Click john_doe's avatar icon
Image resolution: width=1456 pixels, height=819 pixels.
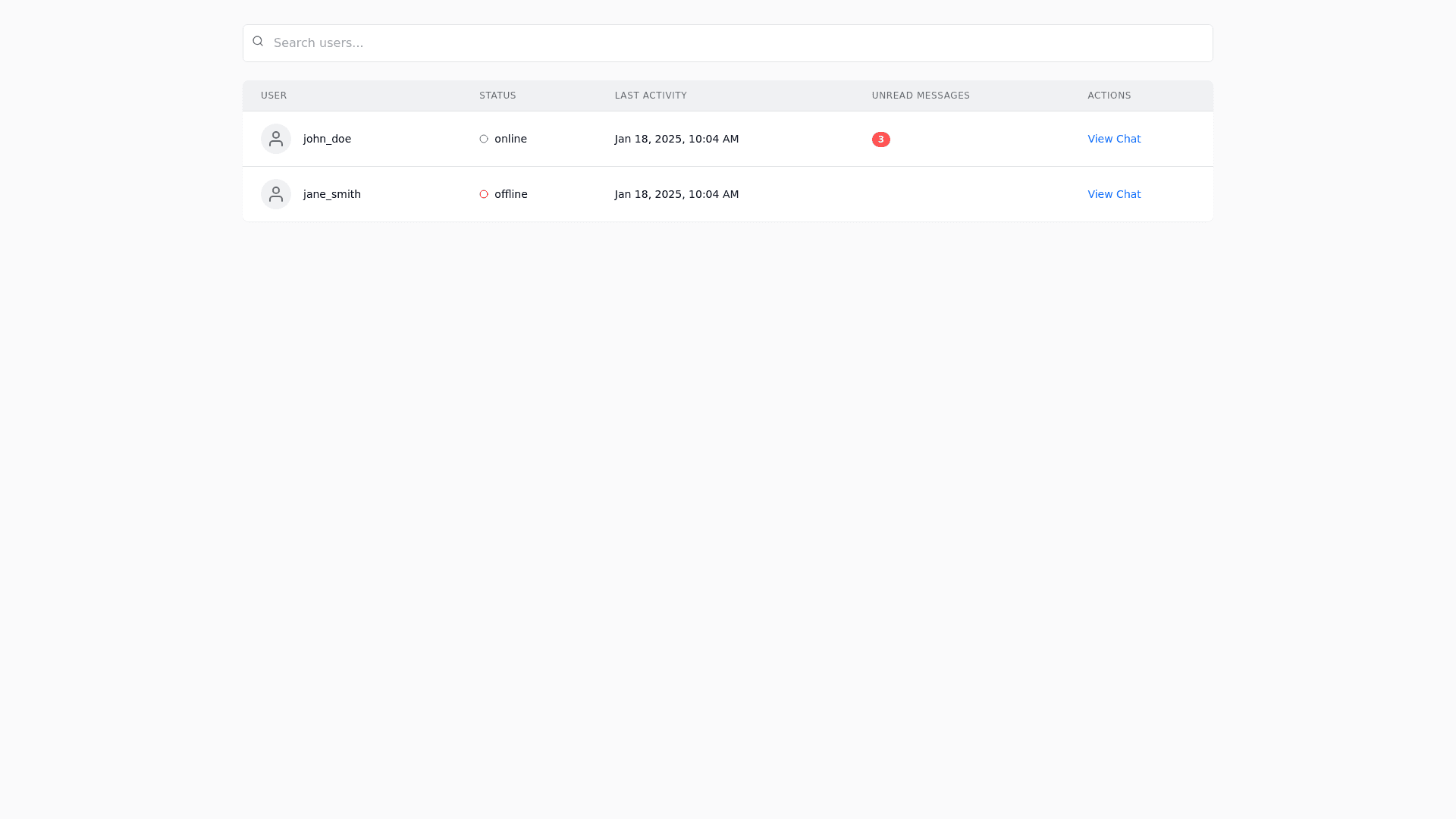[x=276, y=139]
